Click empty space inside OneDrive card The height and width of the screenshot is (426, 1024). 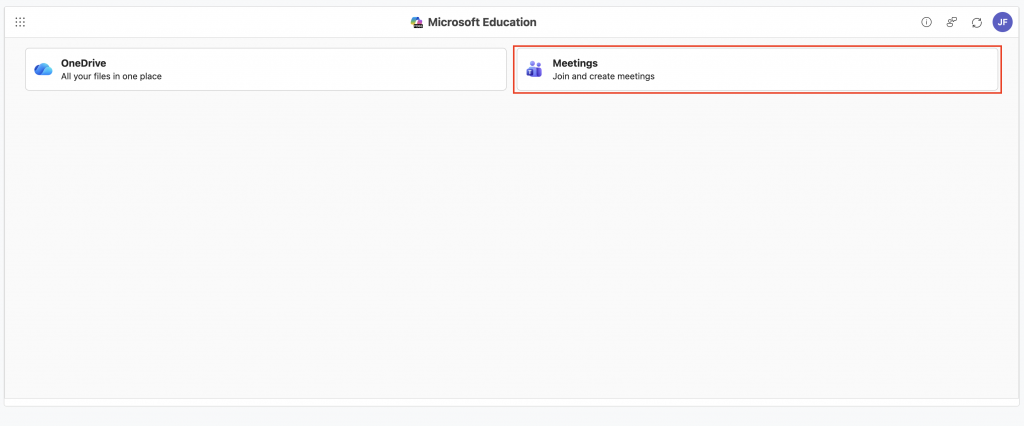click(x=350, y=69)
